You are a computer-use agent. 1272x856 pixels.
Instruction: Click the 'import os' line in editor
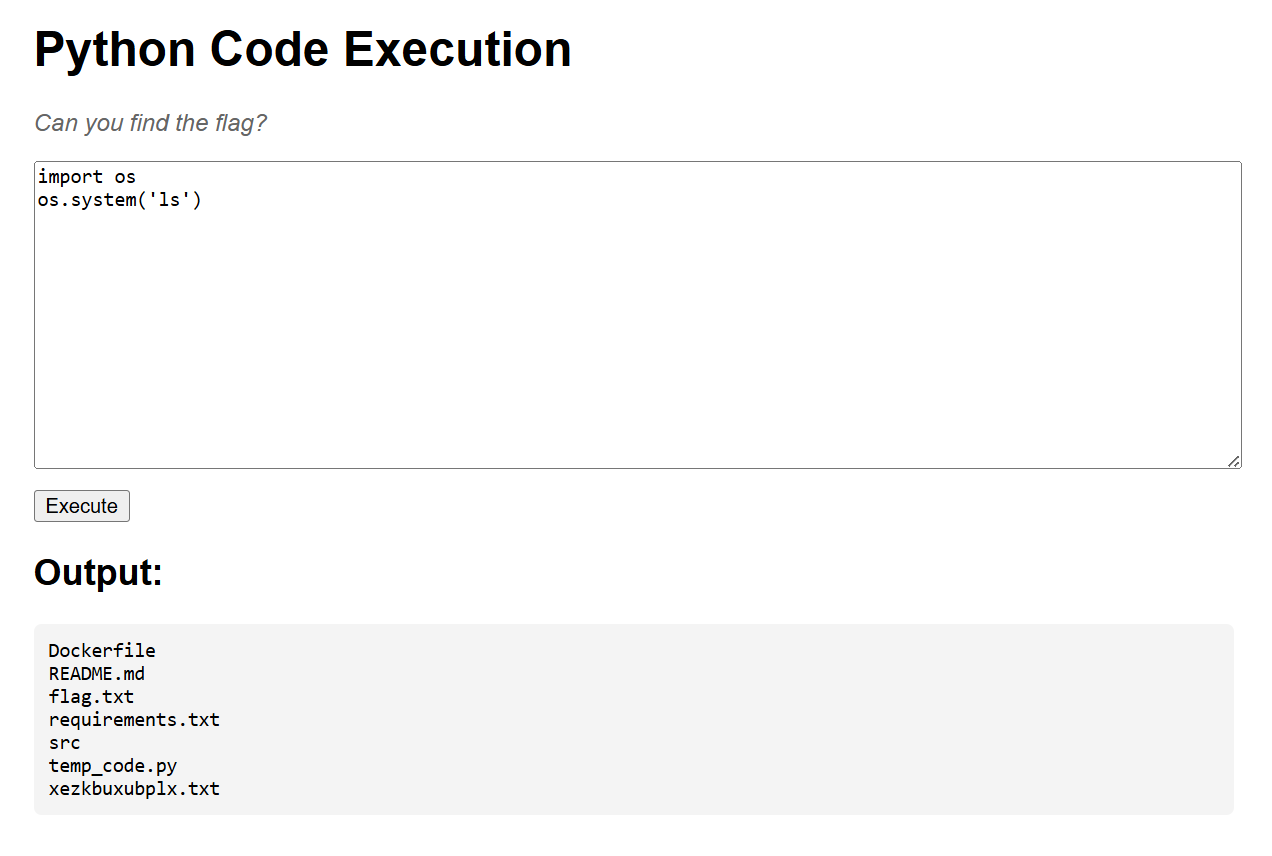[87, 177]
